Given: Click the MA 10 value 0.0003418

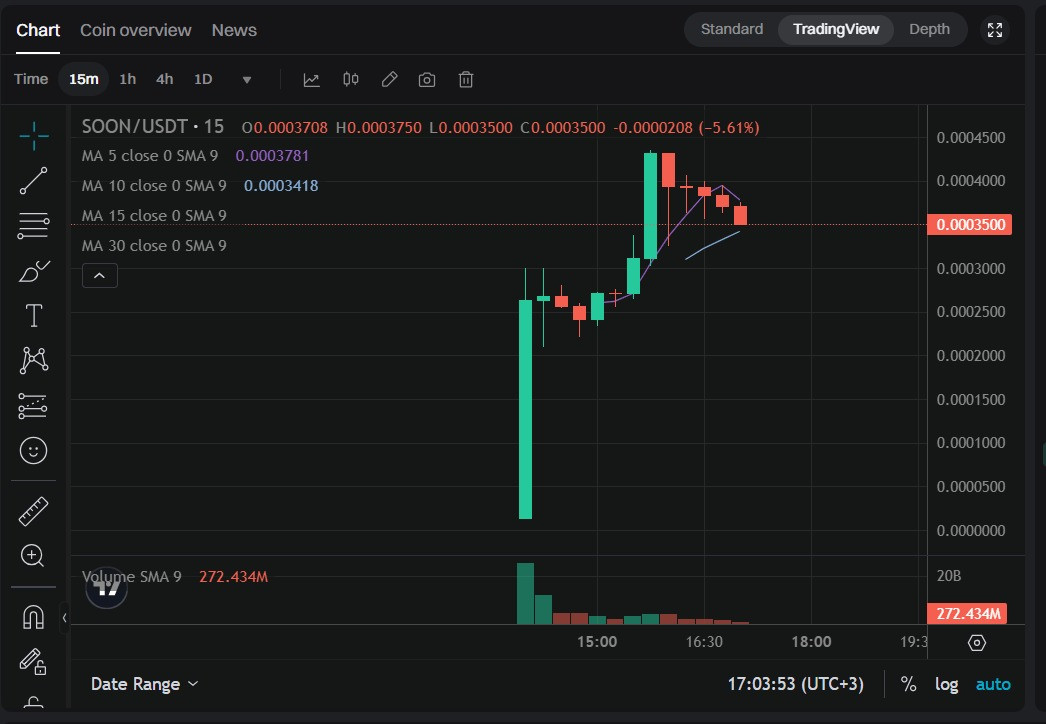Looking at the screenshot, I should (x=281, y=186).
